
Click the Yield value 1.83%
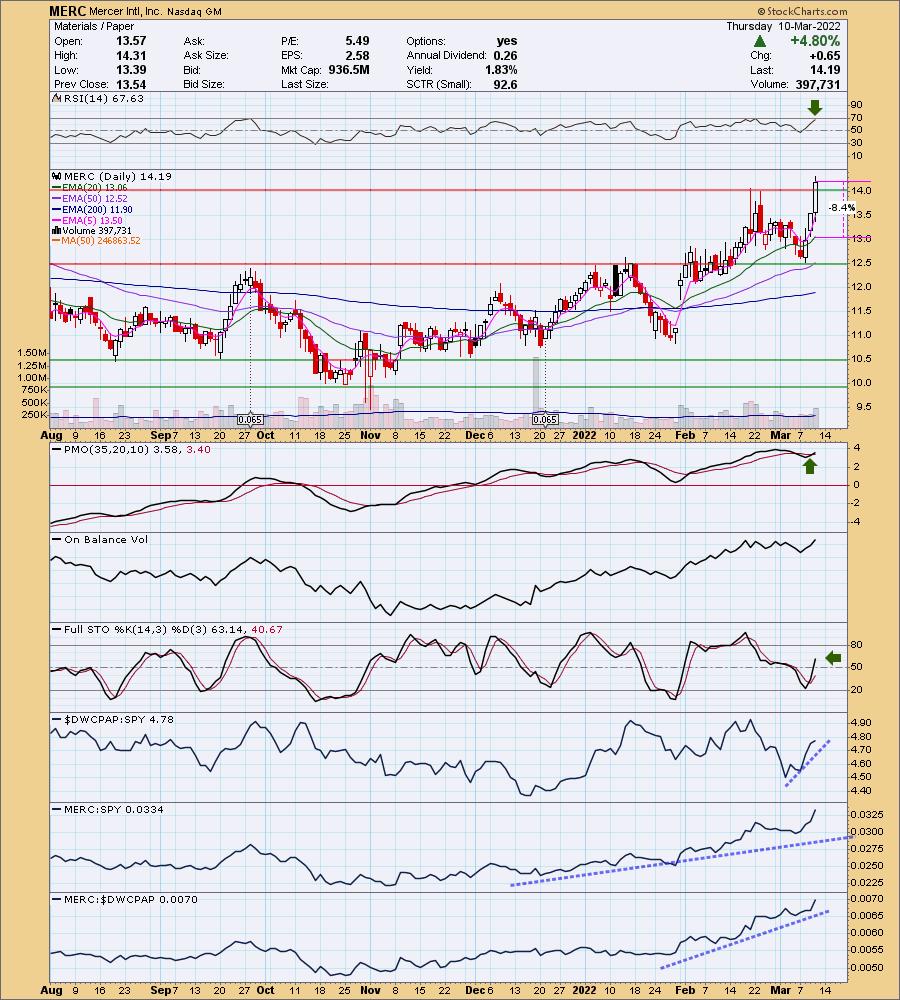[501, 70]
